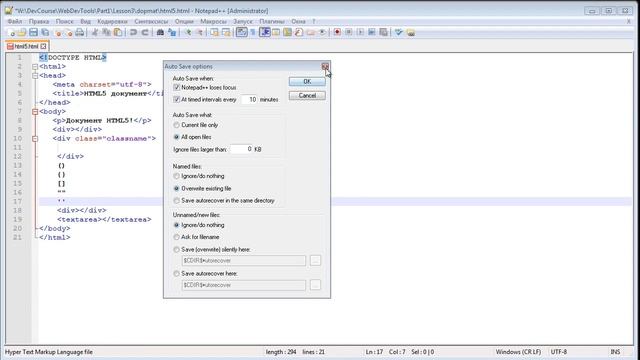Close the html5.html tab with its X
Screen dimensions: 640x360
tap(43, 47)
